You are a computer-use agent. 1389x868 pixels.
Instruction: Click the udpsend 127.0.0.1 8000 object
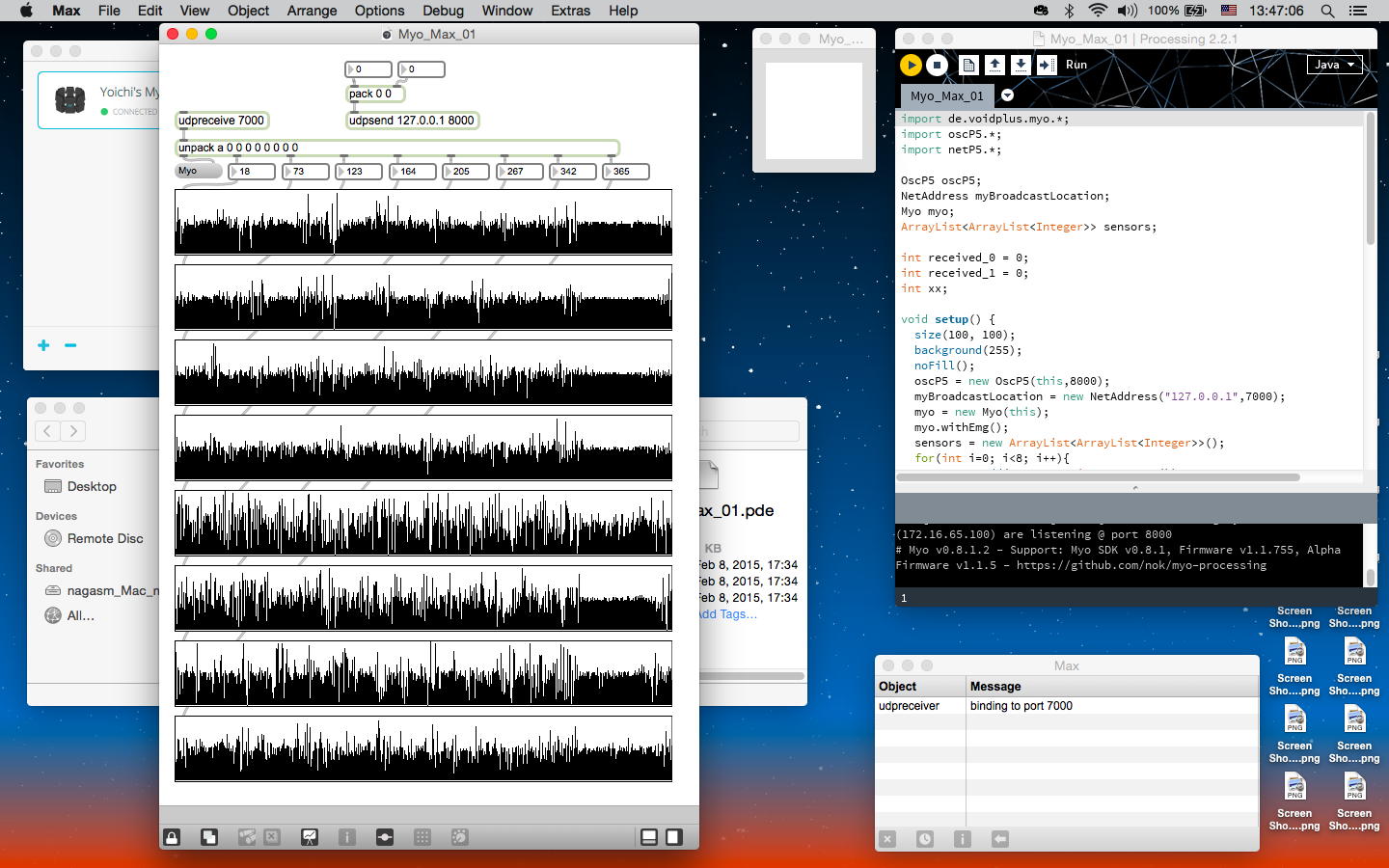tap(412, 121)
